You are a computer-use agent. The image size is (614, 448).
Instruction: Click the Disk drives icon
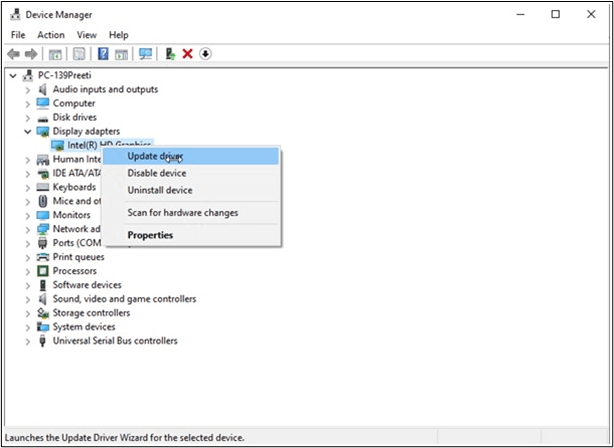pos(43,118)
